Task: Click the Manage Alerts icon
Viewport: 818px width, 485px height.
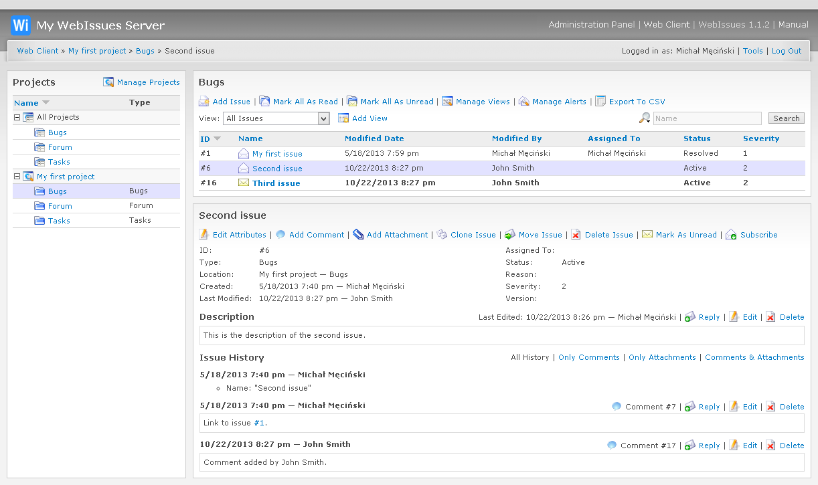Action: (524, 101)
